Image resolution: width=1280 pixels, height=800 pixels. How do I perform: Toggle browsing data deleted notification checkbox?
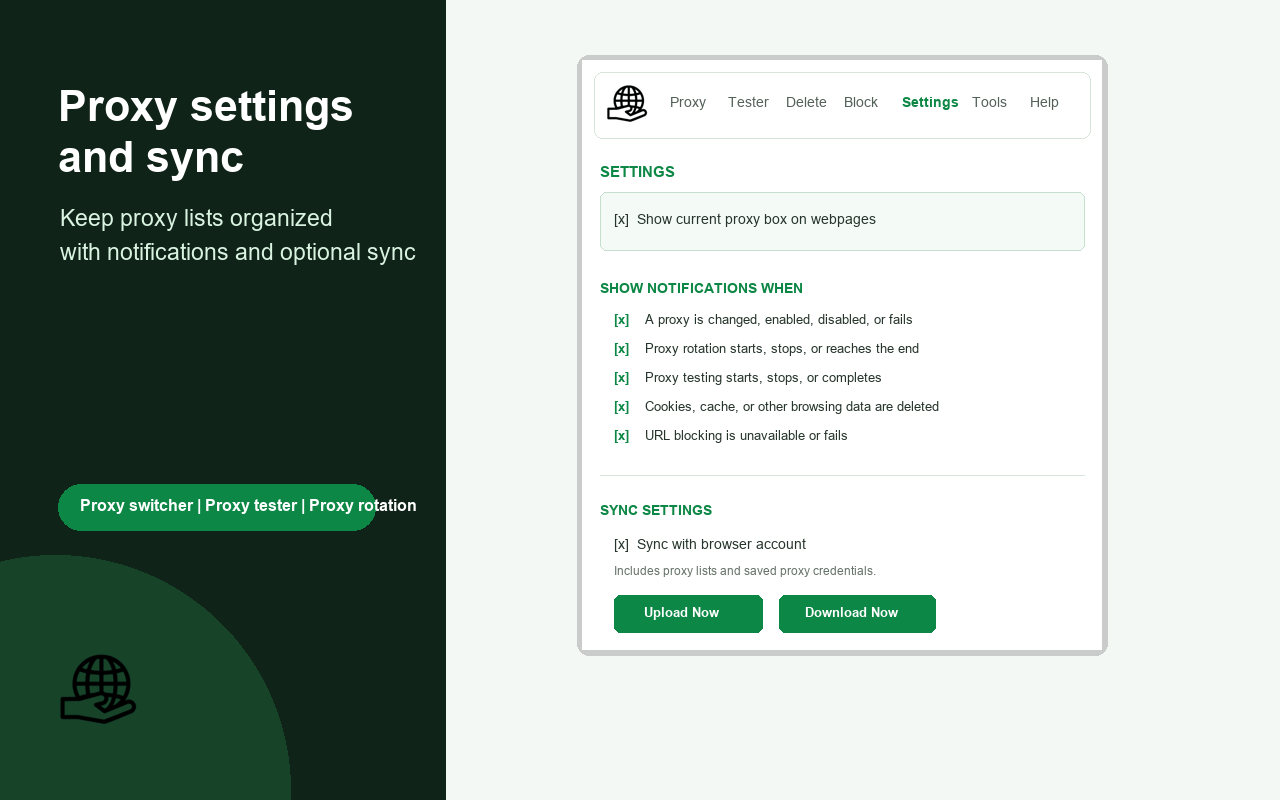[621, 407]
